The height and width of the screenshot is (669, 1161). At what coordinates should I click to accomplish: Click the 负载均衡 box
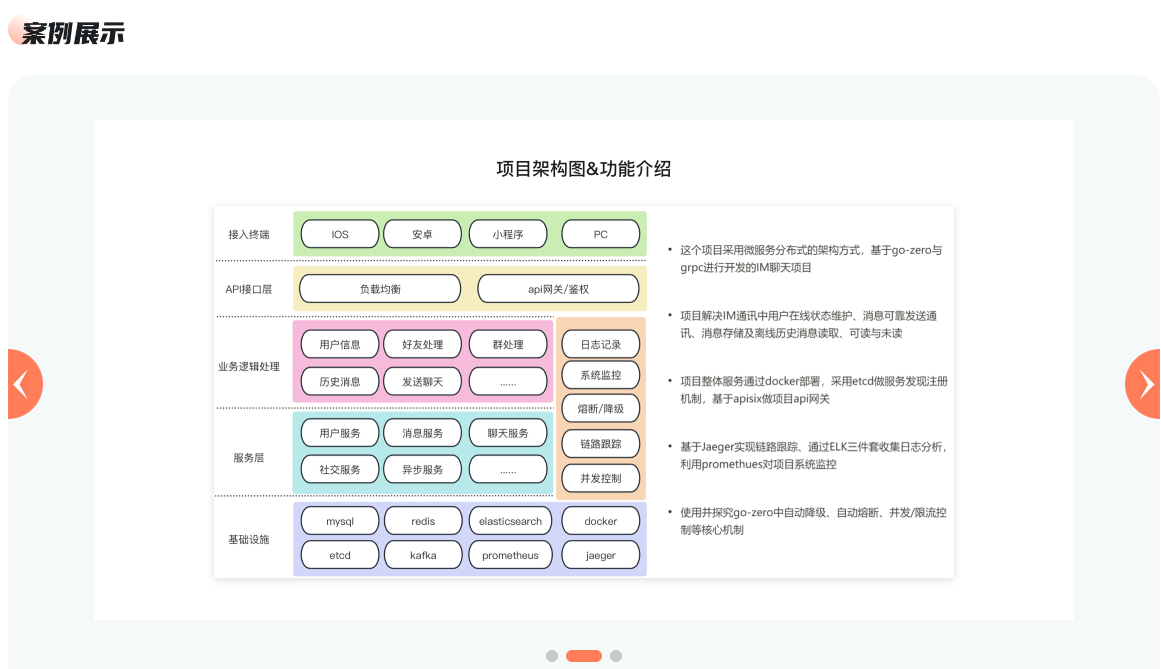380,289
